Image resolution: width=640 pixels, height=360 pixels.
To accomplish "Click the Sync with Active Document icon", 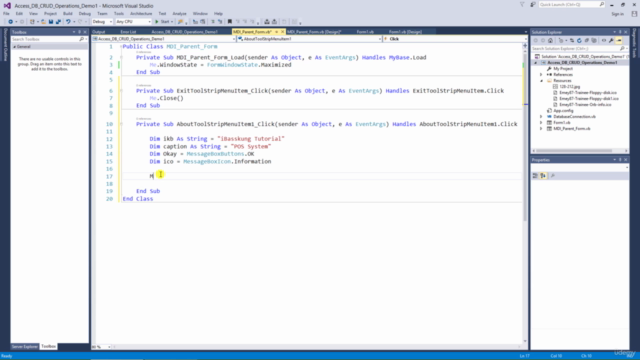I will tap(572, 40).
